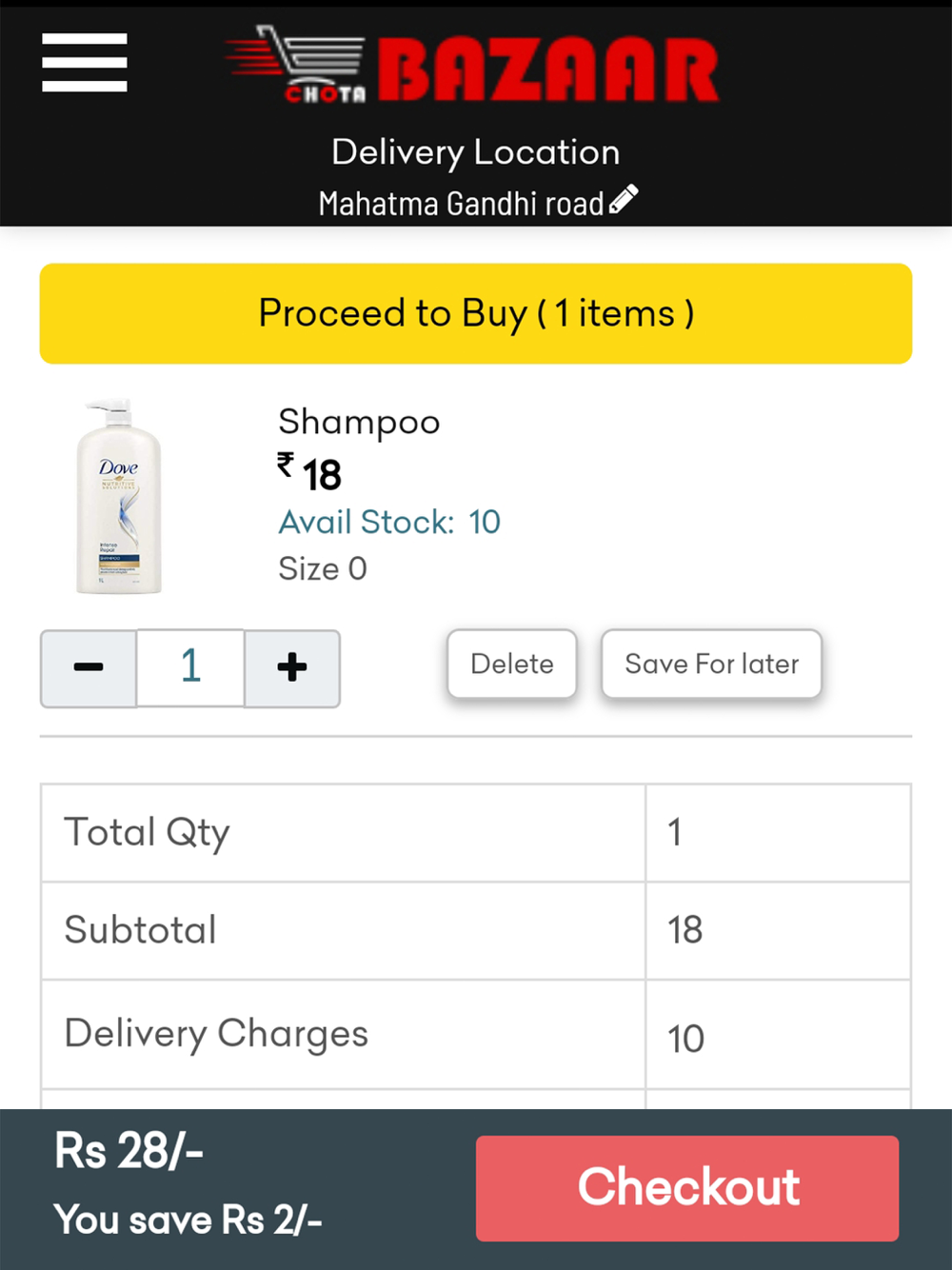Decrease shampoo quantity with minus button

coord(89,668)
